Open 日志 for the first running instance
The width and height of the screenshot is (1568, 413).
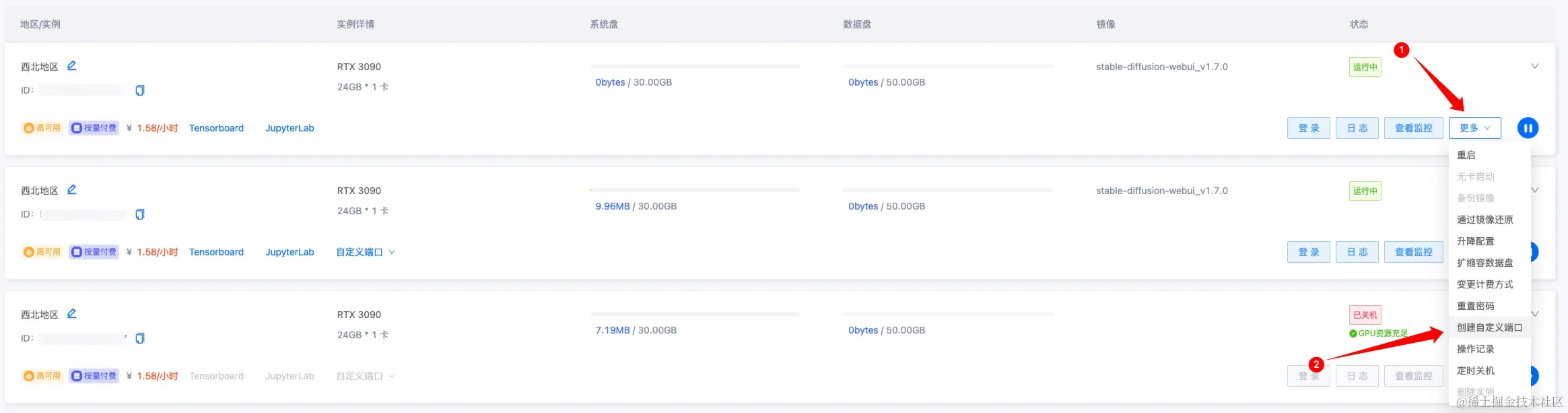[x=1357, y=128]
